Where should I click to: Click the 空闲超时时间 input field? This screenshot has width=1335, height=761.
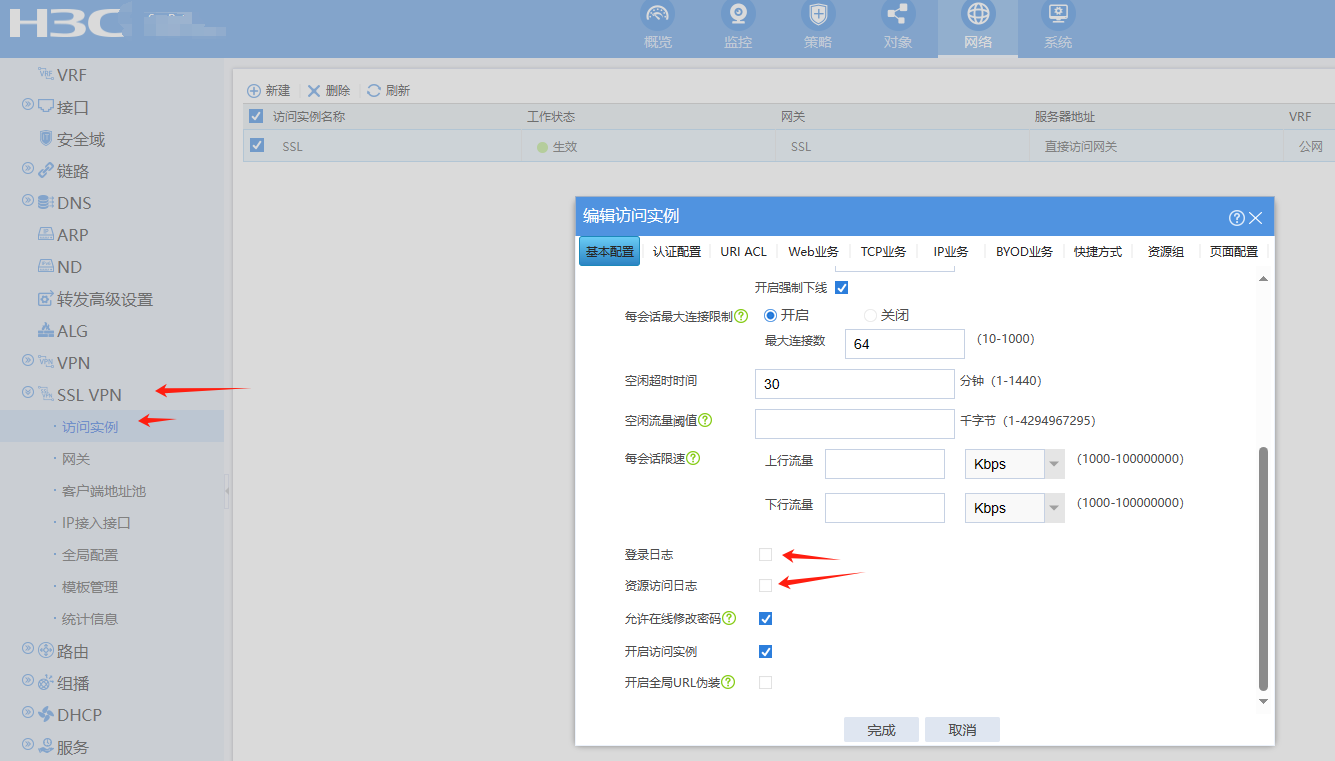pos(855,384)
